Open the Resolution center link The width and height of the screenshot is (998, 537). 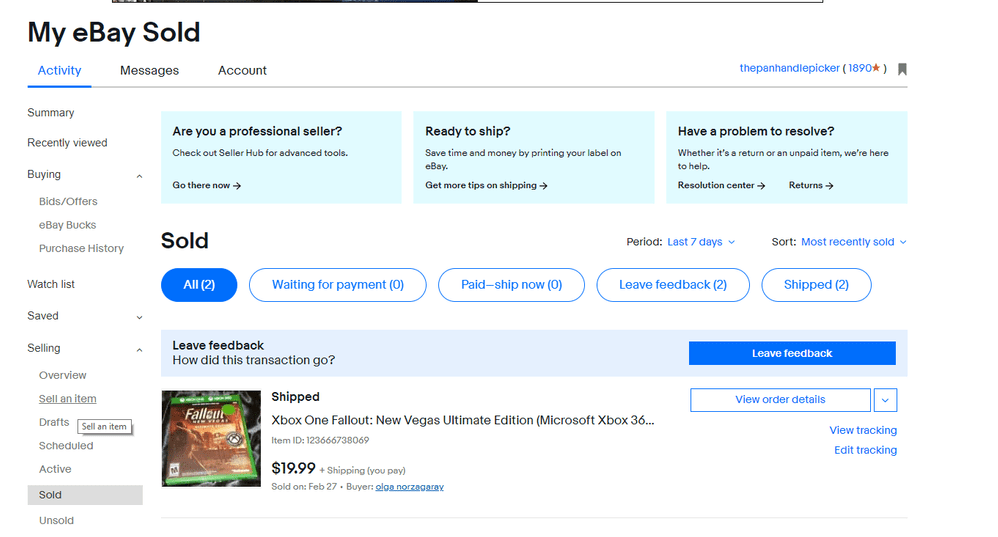point(721,185)
